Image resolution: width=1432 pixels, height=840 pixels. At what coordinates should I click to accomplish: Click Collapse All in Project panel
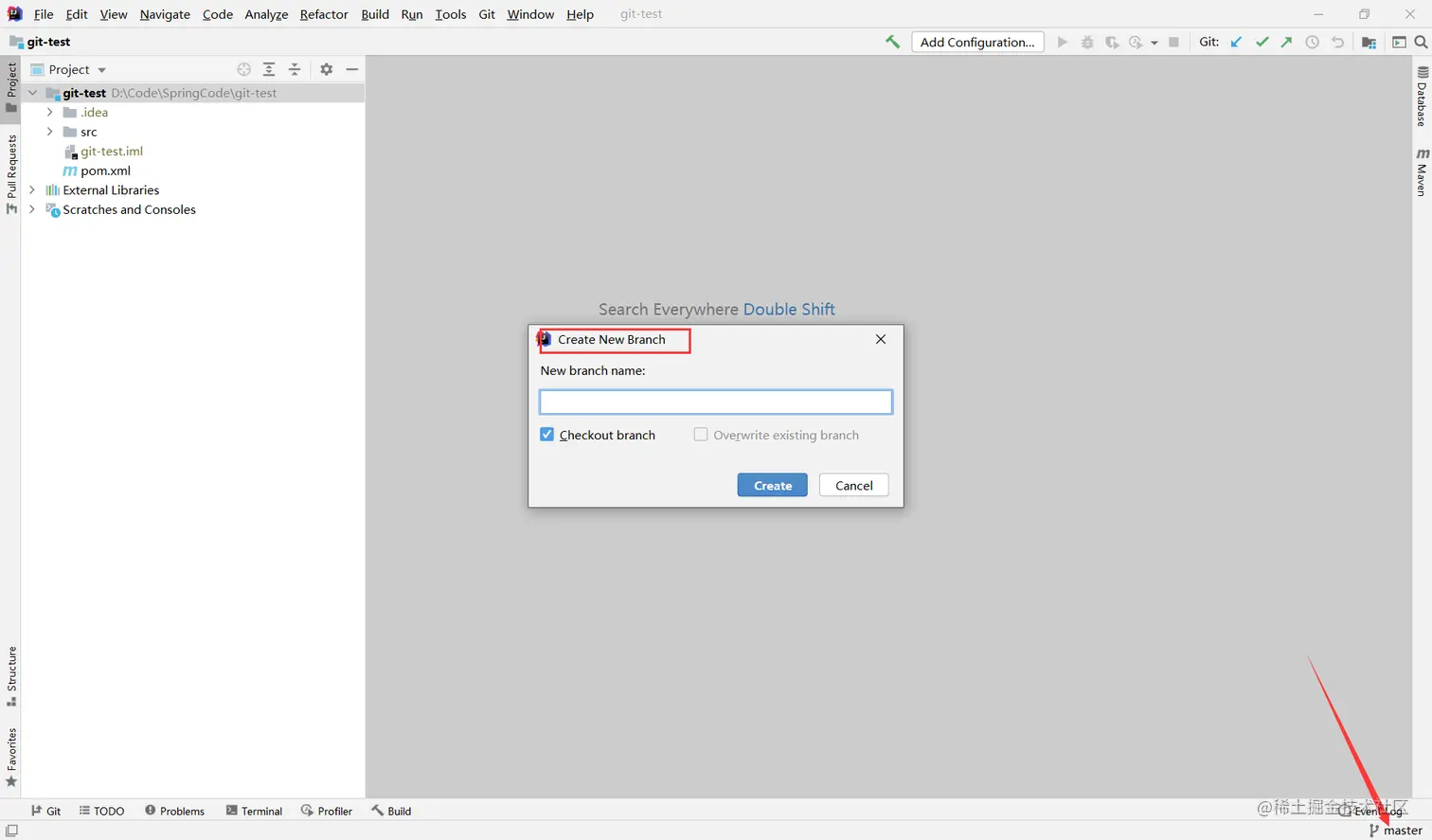(295, 69)
